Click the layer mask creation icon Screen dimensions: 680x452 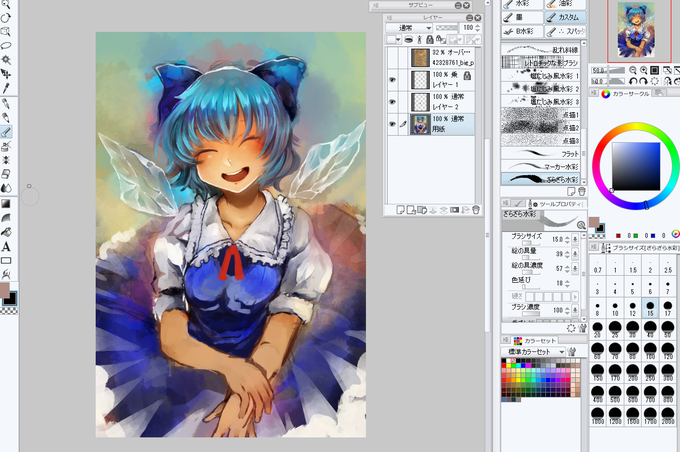pos(454,210)
